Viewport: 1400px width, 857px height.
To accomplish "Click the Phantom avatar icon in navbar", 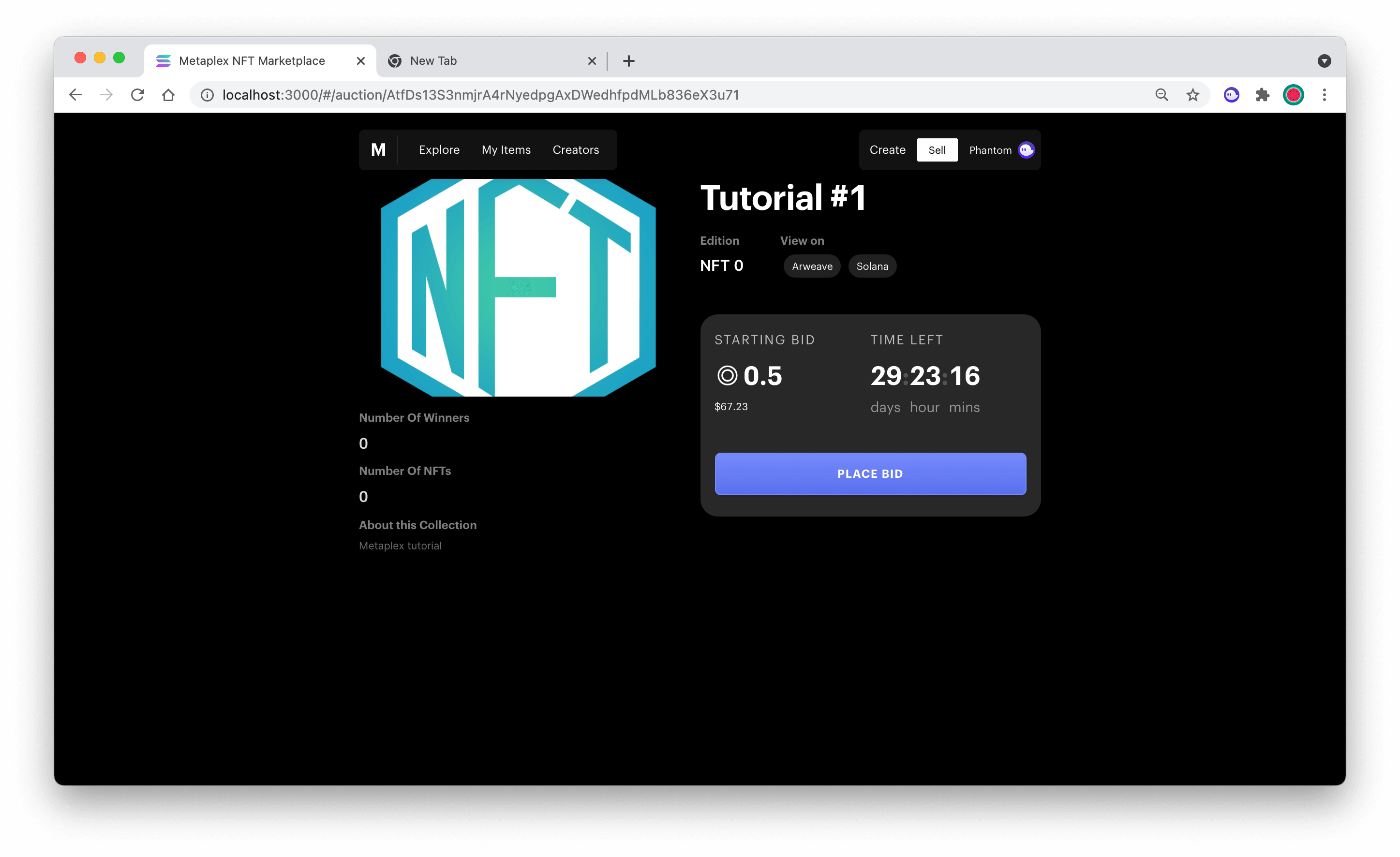I will 1026,150.
